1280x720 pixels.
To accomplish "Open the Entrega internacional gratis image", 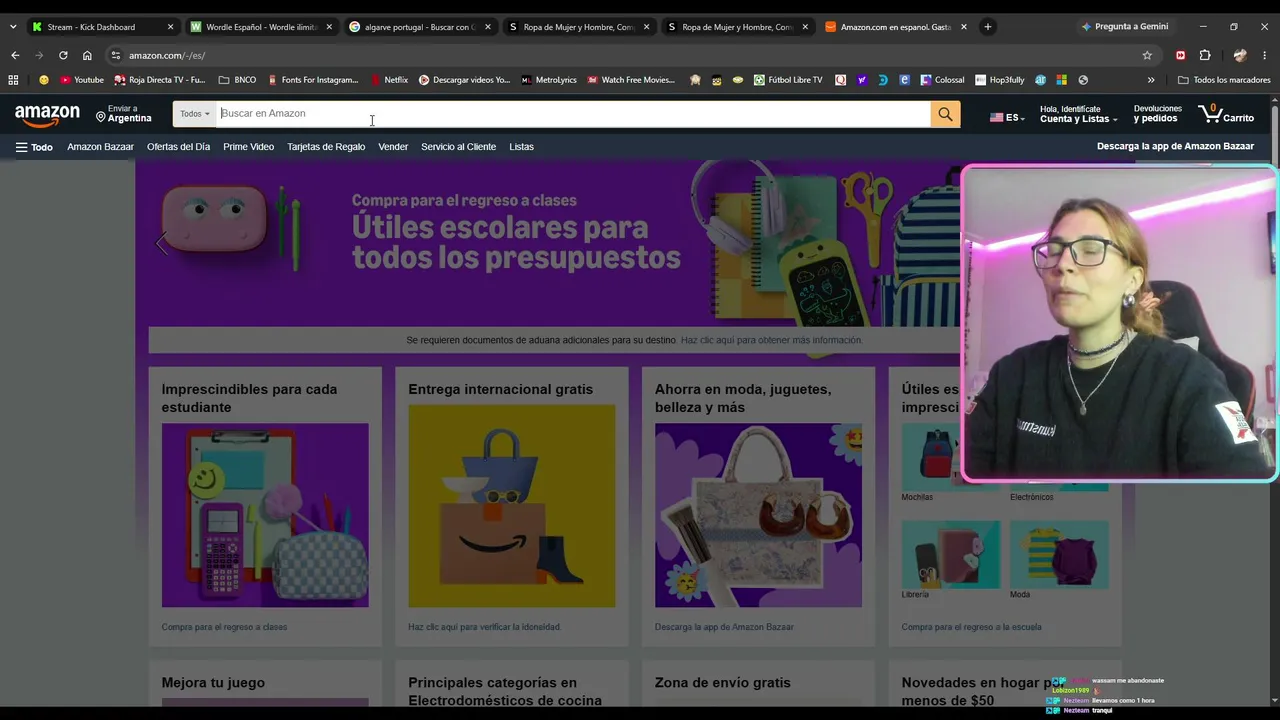I will pyautogui.click(x=512, y=506).
